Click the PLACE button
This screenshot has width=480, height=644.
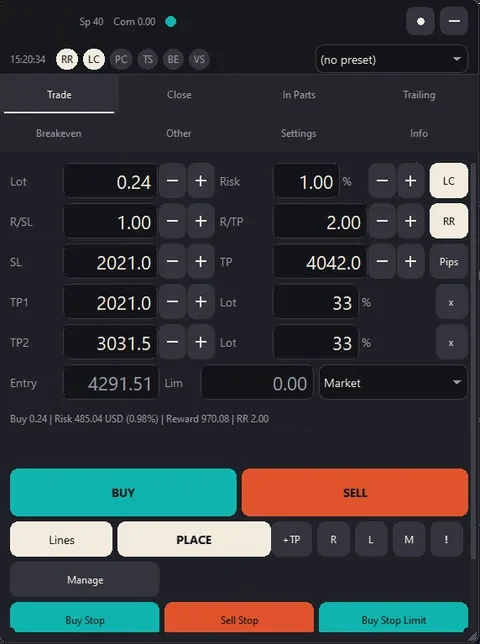point(194,539)
